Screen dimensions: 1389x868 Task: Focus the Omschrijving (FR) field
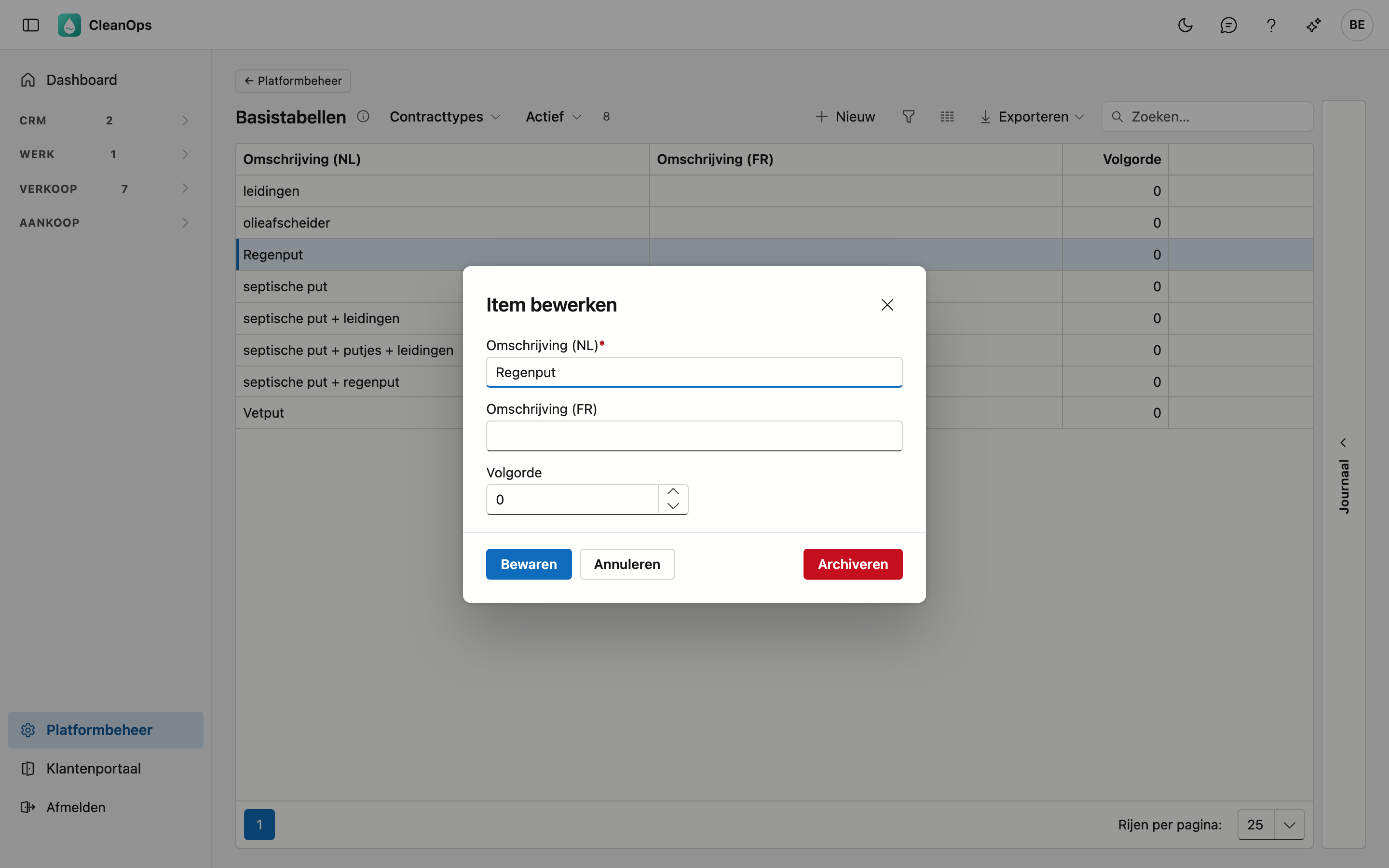click(x=694, y=436)
